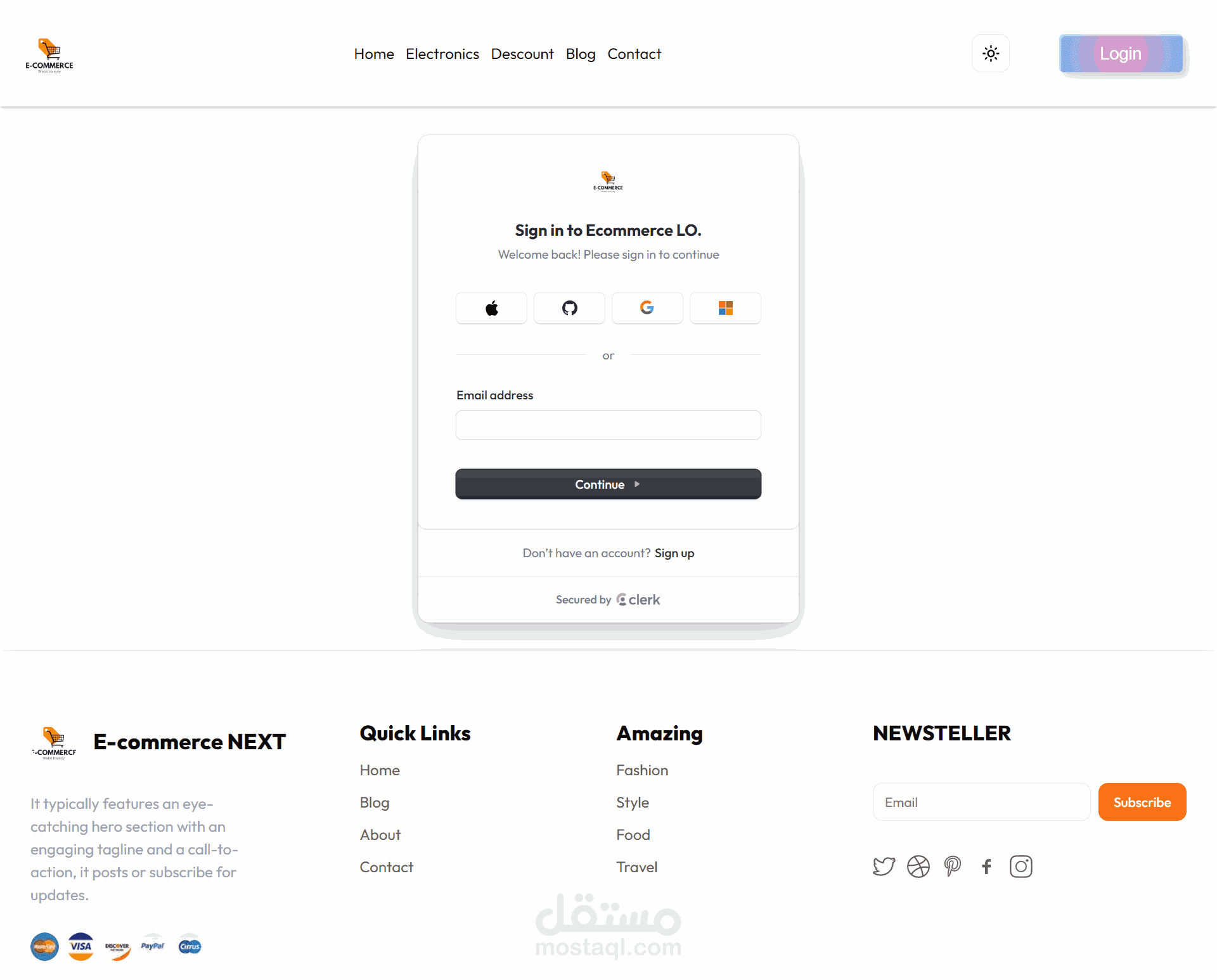Sign in with the Apple icon button
The height and width of the screenshot is (980, 1217).
[x=491, y=308]
